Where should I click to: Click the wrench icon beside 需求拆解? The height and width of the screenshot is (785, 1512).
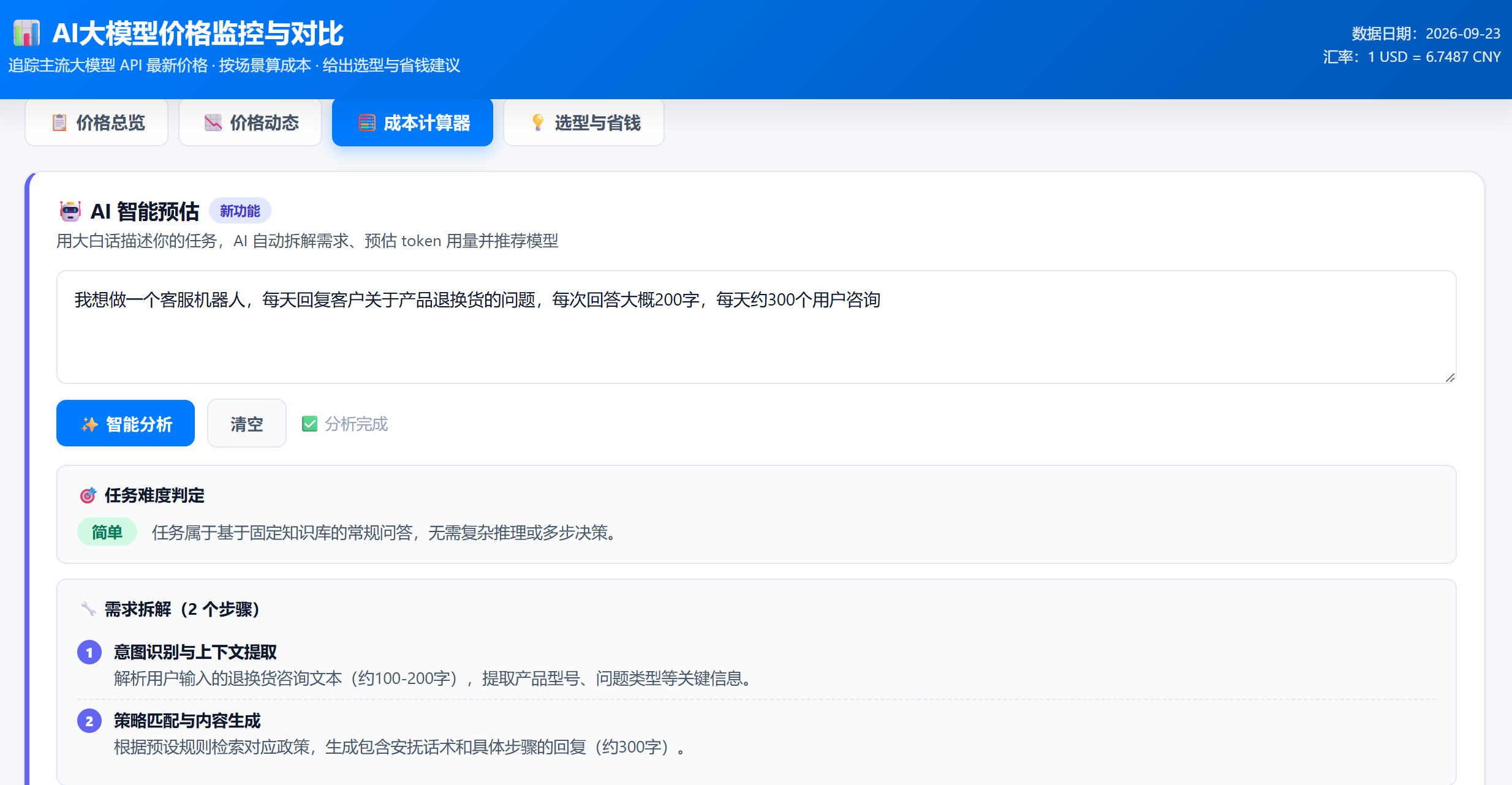[x=88, y=609]
